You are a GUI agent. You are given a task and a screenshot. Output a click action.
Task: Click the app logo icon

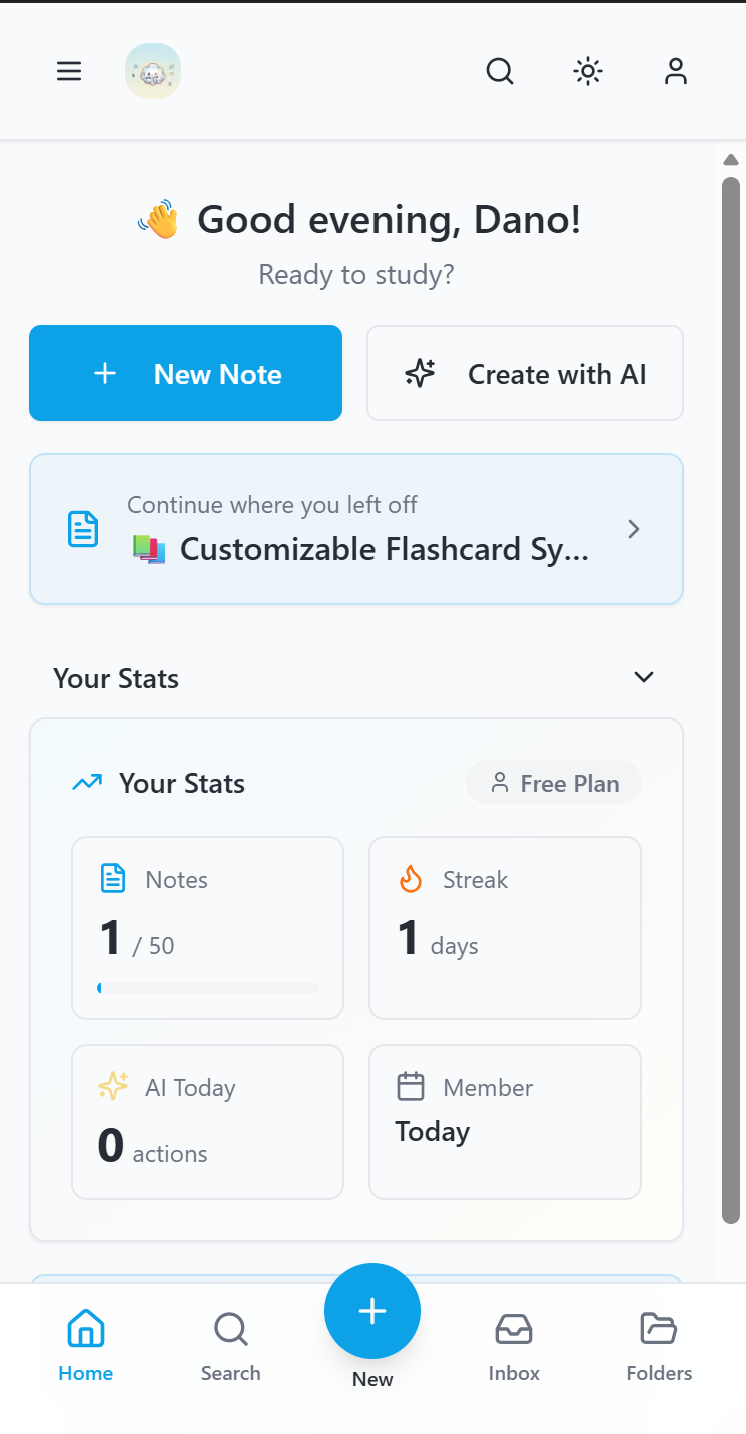click(153, 71)
